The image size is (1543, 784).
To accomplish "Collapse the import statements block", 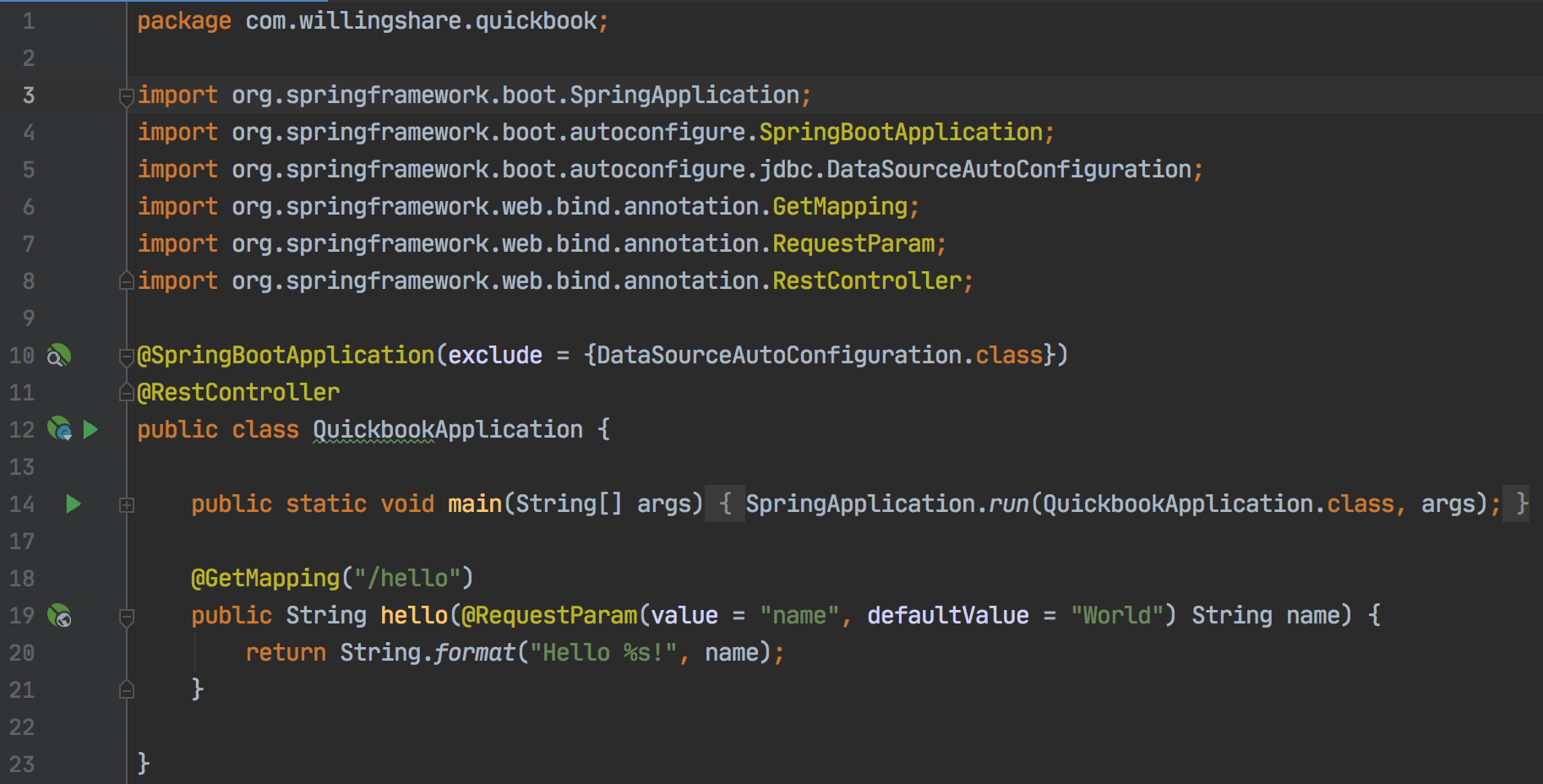I will (x=125, y=95).
